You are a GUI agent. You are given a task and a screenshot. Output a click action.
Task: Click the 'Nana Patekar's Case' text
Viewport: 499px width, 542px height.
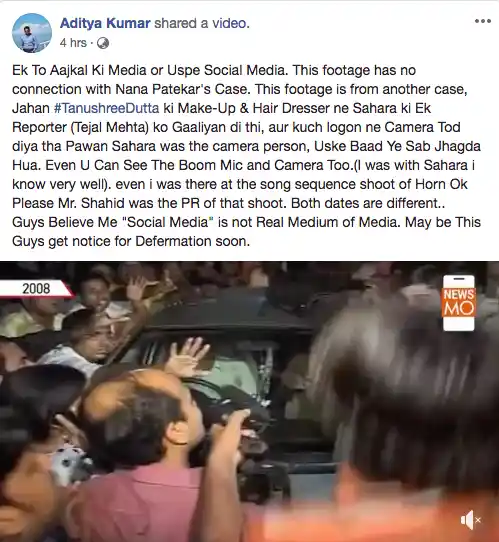tap(181, 89)
